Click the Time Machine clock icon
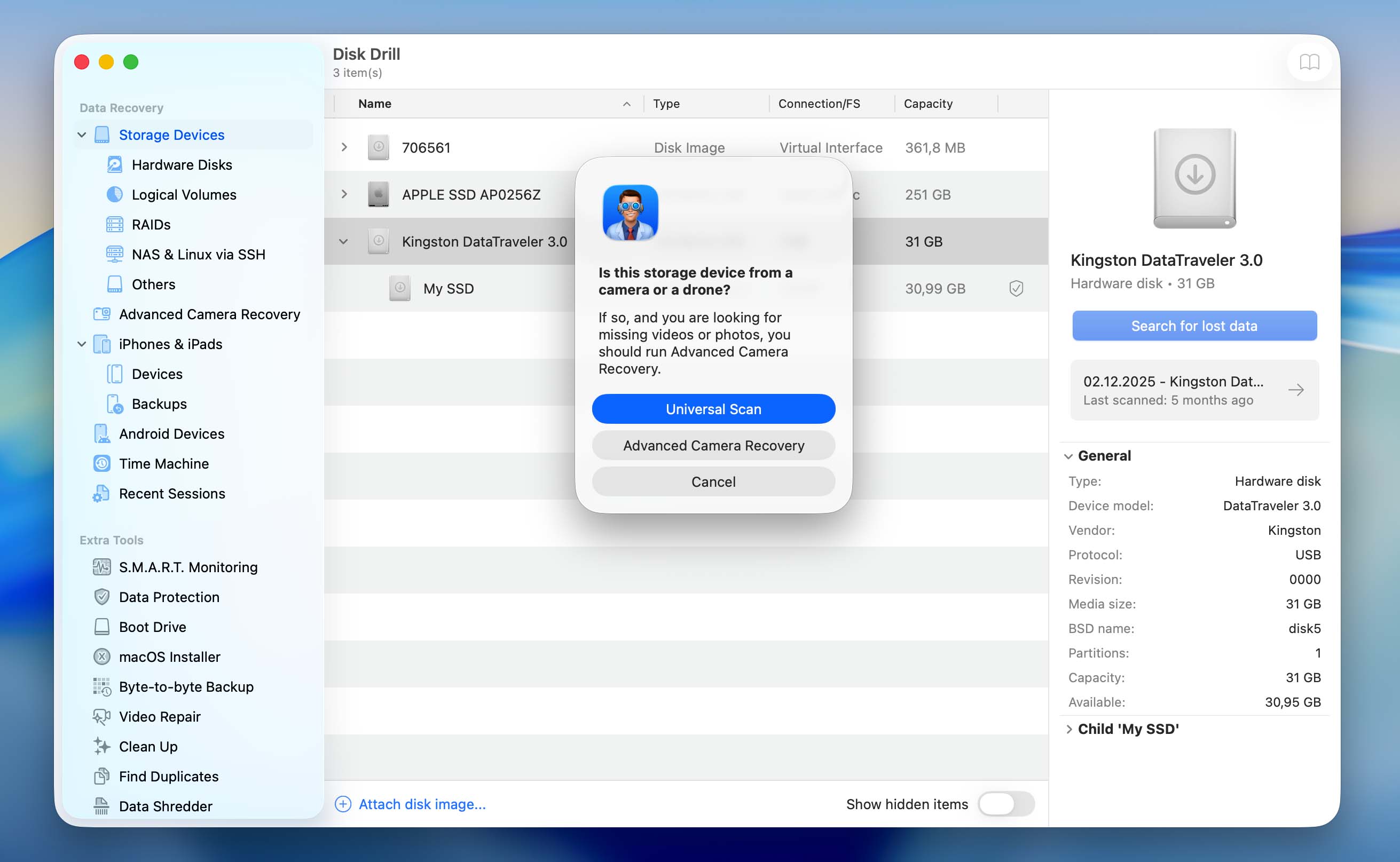 coord(102,463)
